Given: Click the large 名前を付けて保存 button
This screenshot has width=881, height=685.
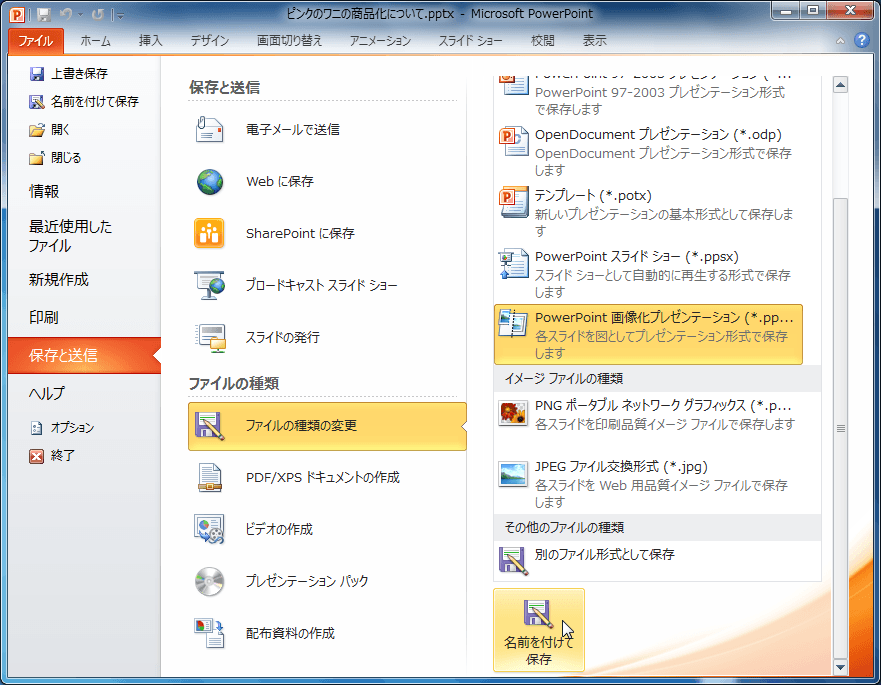Looking at the screenshot, I should pyautogui.click(x=539, y=630).
